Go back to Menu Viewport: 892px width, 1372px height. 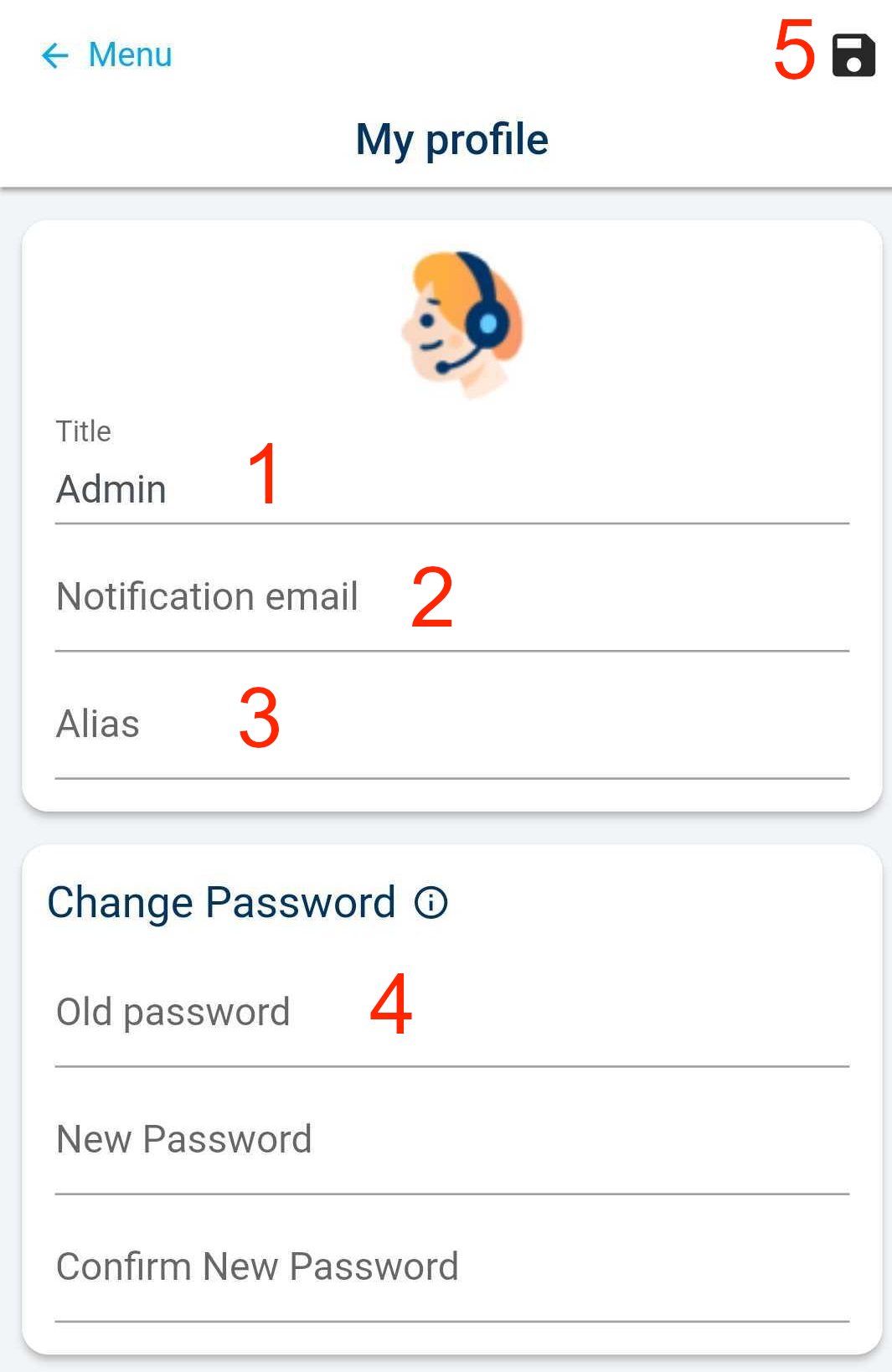point(129,55)
